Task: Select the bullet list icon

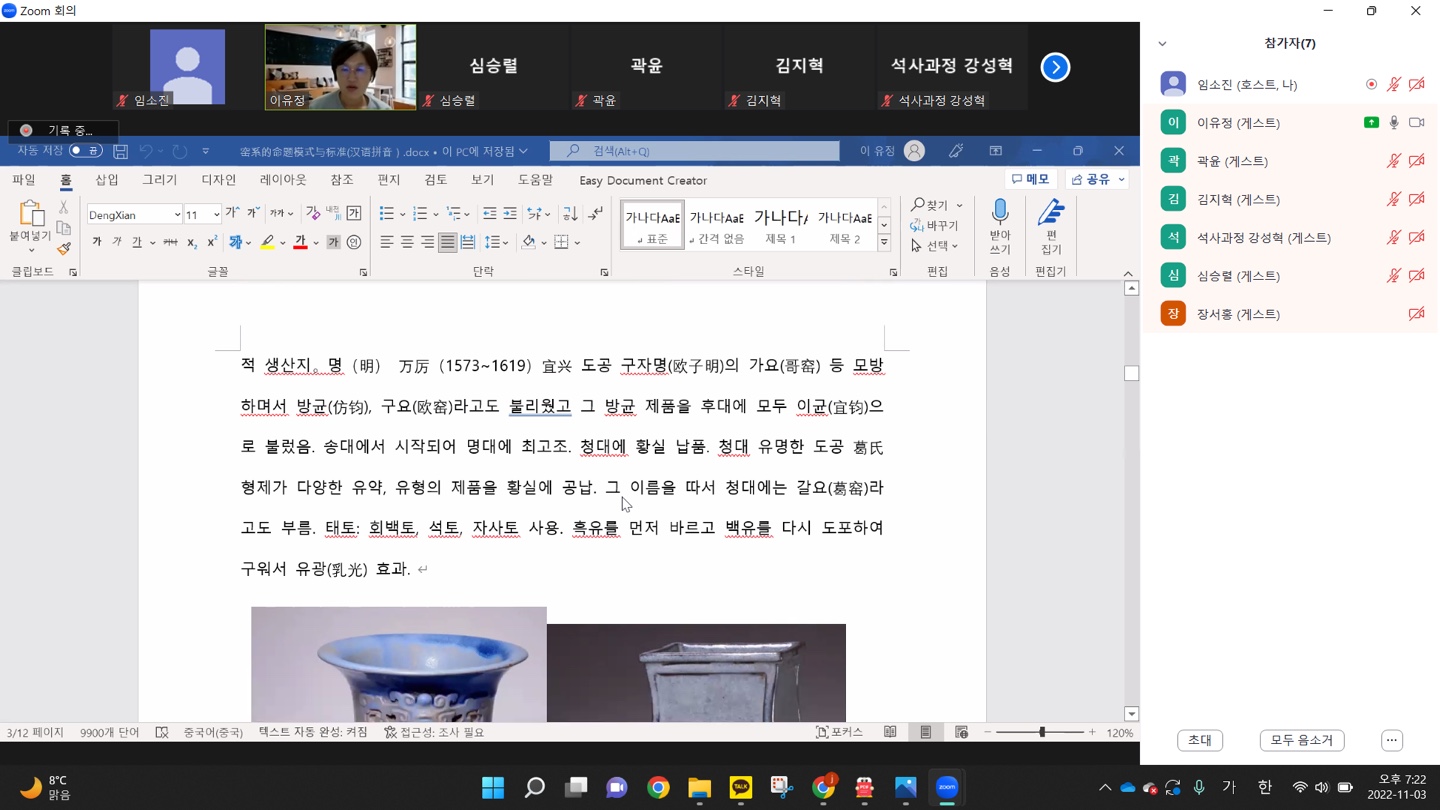Action: pos(387,214)
